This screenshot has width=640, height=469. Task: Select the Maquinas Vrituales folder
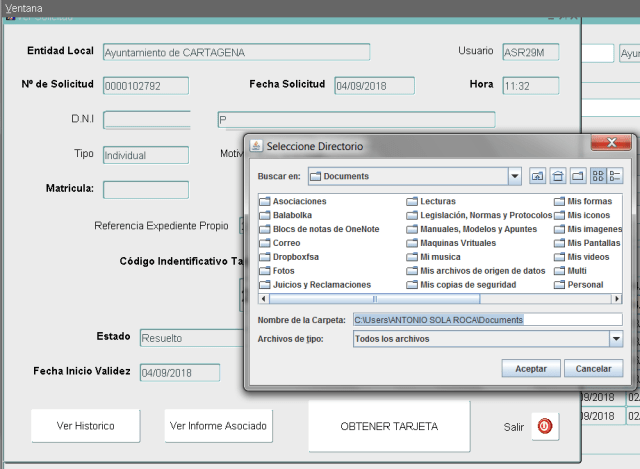click(451, 243)
